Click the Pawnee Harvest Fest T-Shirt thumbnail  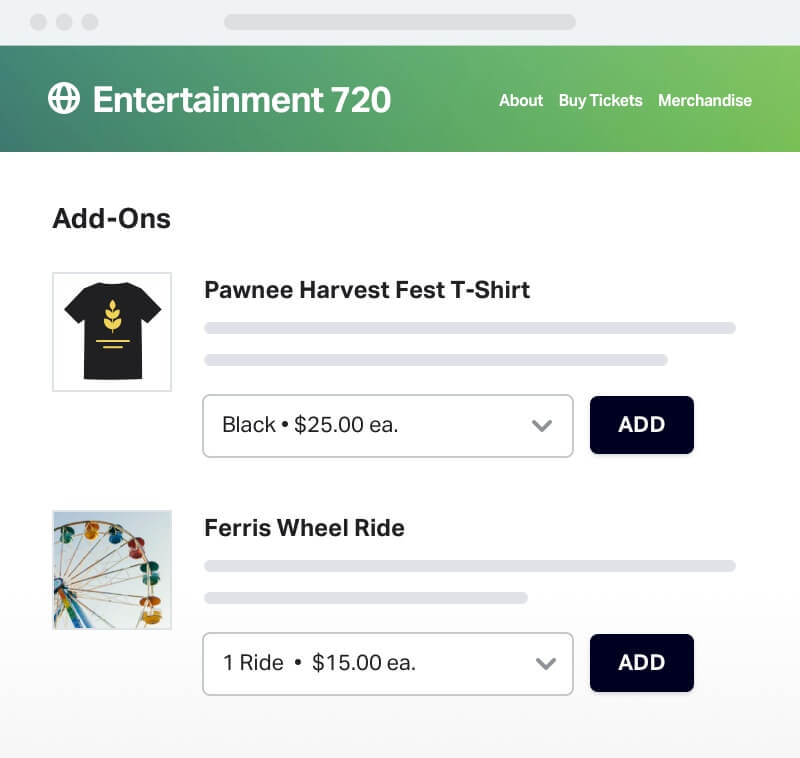[x=112, y=331]
